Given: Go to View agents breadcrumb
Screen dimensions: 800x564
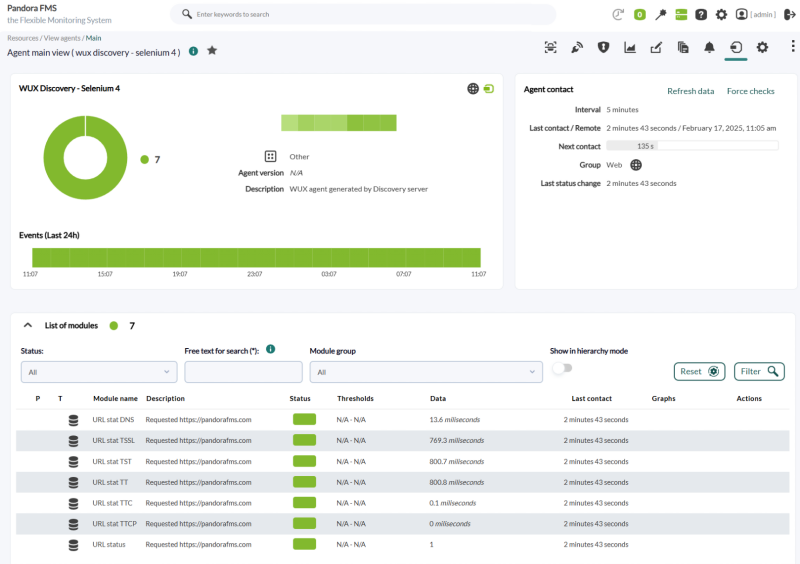Looking at the screenshot, I should click(x=62, y=38).
